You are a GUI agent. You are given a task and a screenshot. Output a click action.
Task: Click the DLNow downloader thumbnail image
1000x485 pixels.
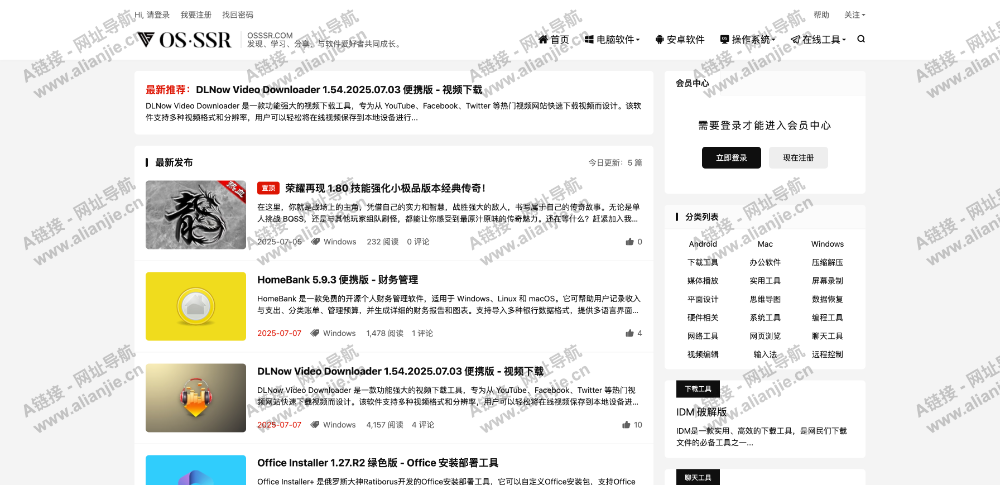tap(196, 398)
